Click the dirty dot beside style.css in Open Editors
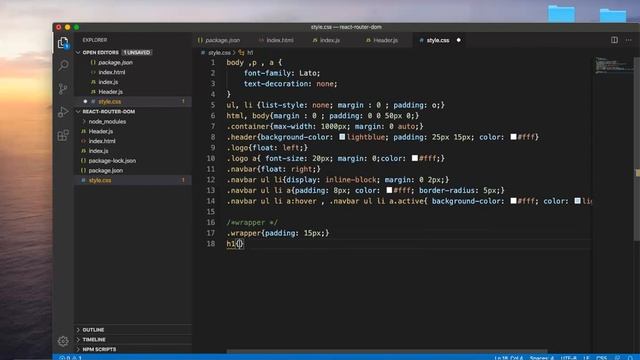640x360 pixels. pos(85,101)
